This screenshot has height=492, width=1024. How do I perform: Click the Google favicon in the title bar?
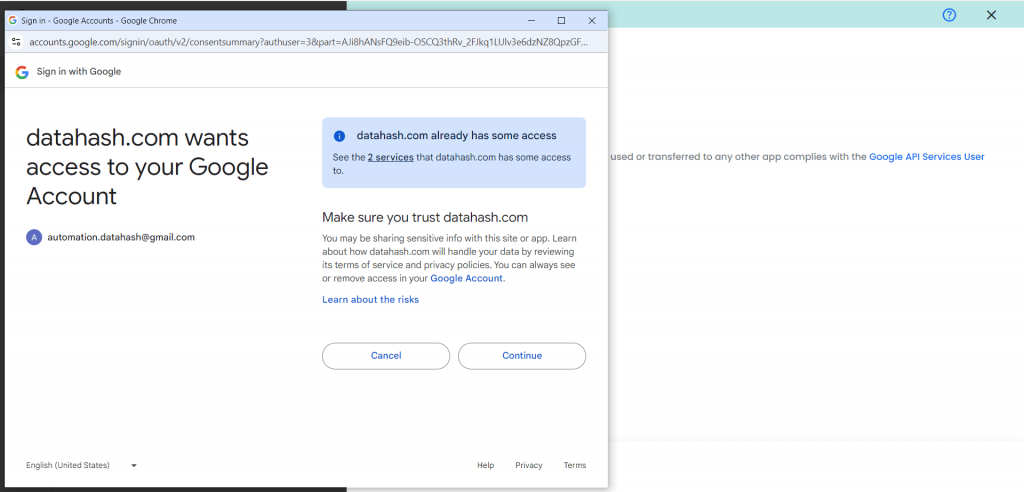coord(12,20)
